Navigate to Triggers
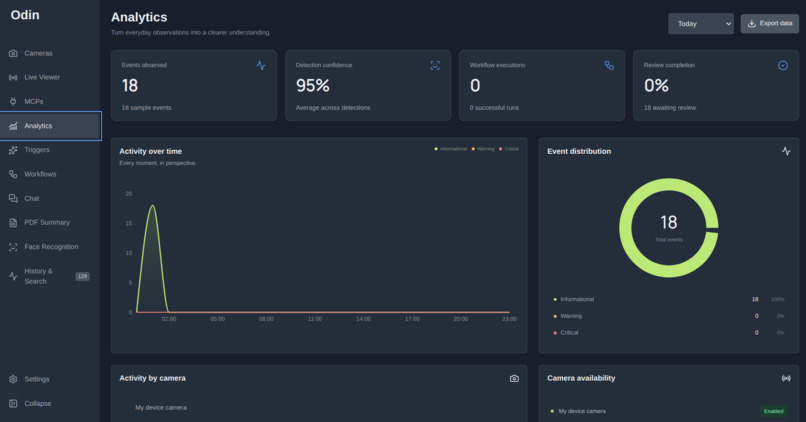 50,150
